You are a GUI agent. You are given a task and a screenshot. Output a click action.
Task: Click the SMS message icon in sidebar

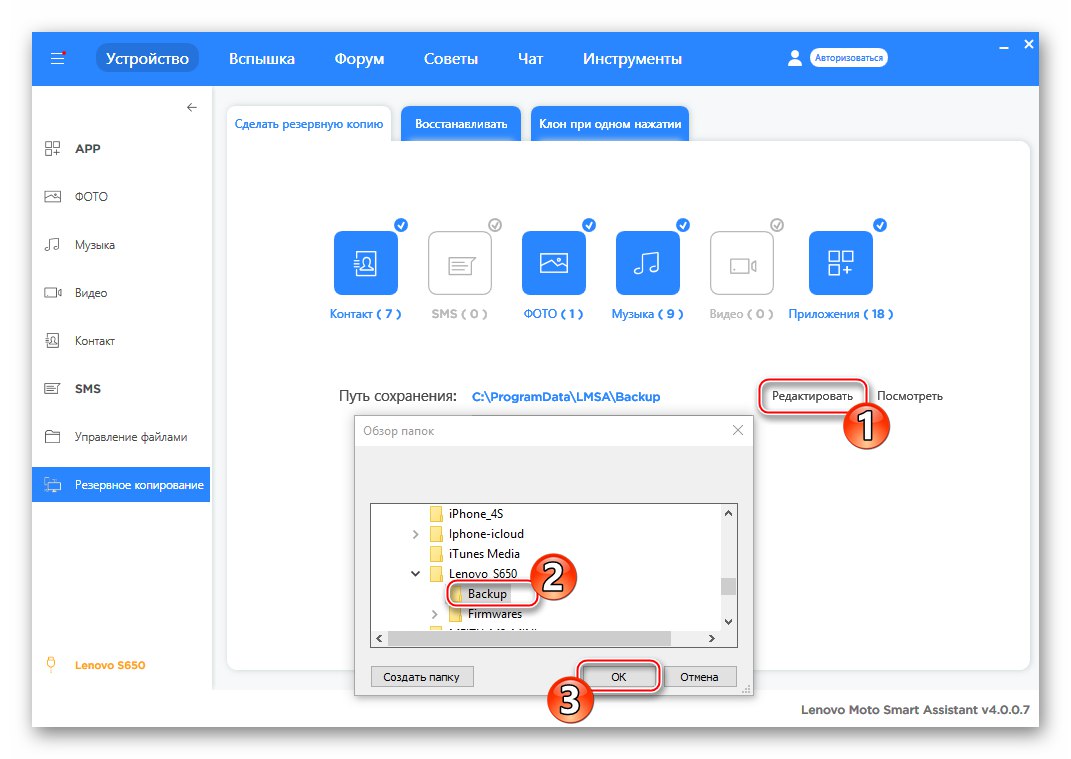click(53, 389)
